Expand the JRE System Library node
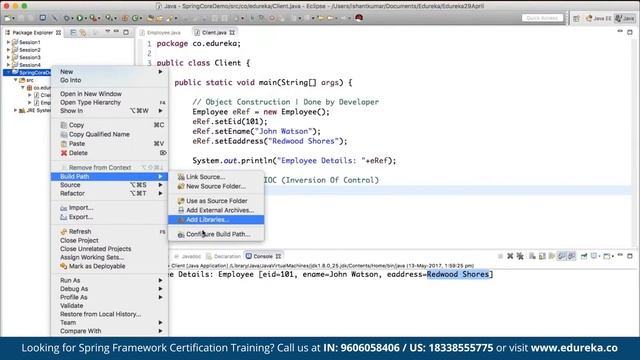640x360 pixels. (16, 110)
